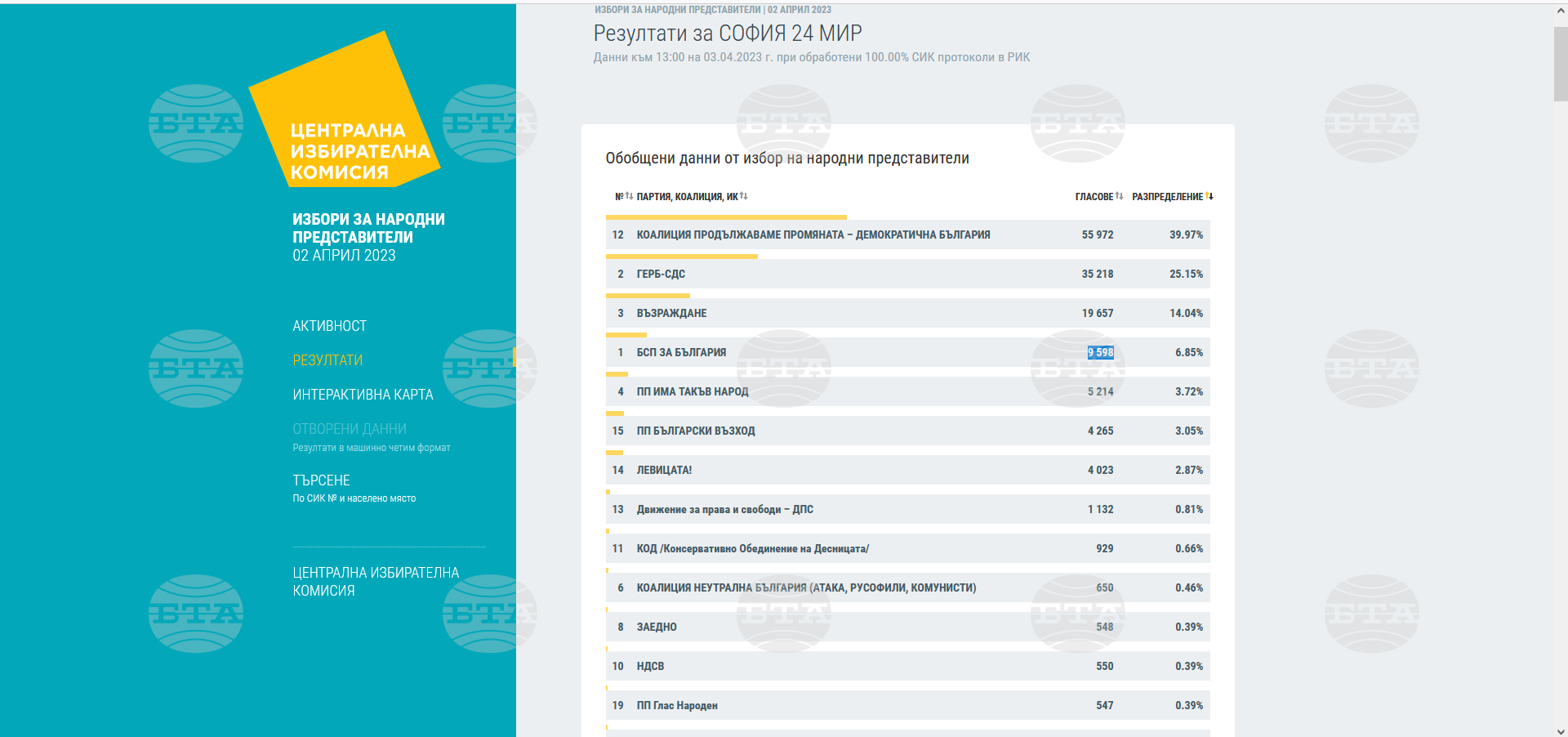Image resolution: width=1568 pixels, height=737 pixels.
Task: Open Интерактивна карта page
Action: click(x=363, y=395)
